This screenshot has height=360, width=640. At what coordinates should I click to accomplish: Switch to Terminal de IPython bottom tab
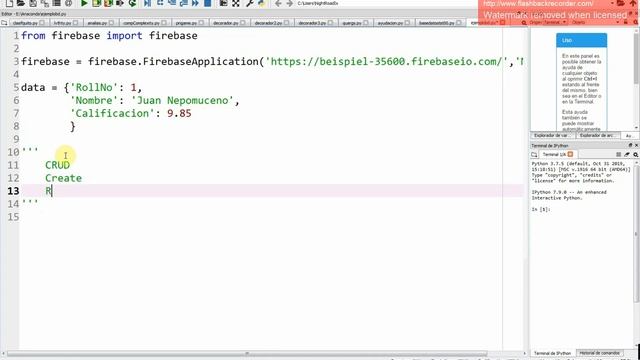pyautogui.click(x=552, y=353)
